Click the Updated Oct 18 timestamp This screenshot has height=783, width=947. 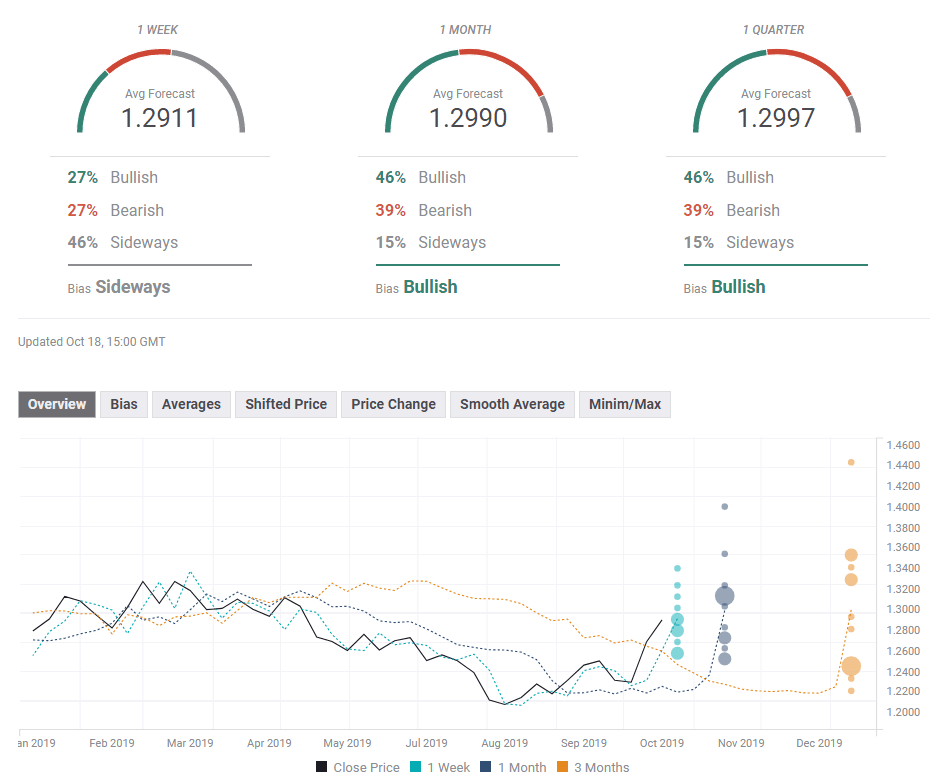point(92,341)
